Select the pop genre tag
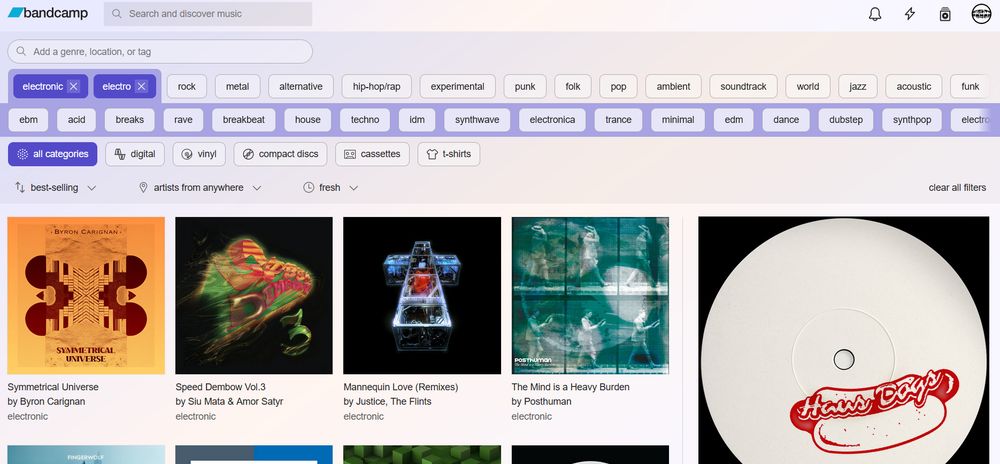The image size is (1000, 464). [618, 87]
